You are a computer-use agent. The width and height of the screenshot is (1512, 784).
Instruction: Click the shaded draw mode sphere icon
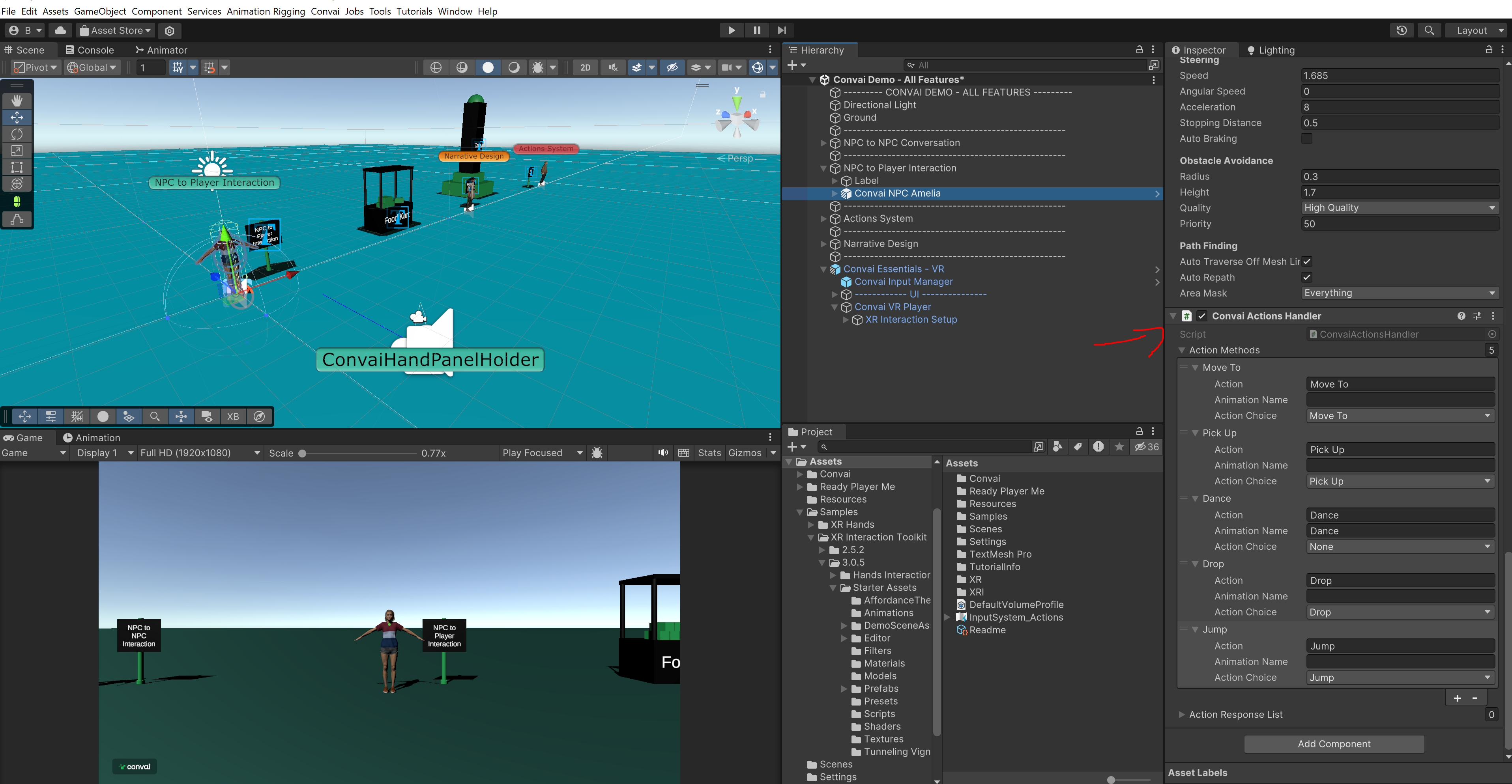[x=488, y=67]
